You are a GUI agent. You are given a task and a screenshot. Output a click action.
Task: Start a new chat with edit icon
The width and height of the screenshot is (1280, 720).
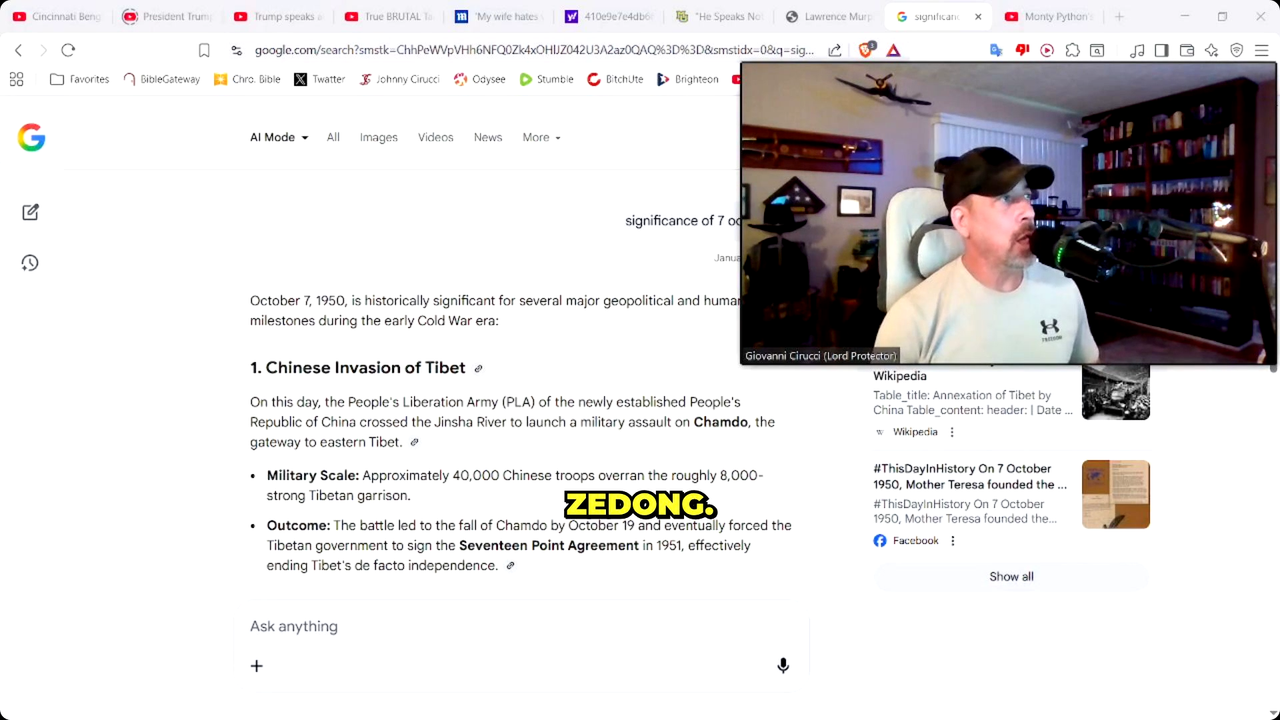pos(30,212)
